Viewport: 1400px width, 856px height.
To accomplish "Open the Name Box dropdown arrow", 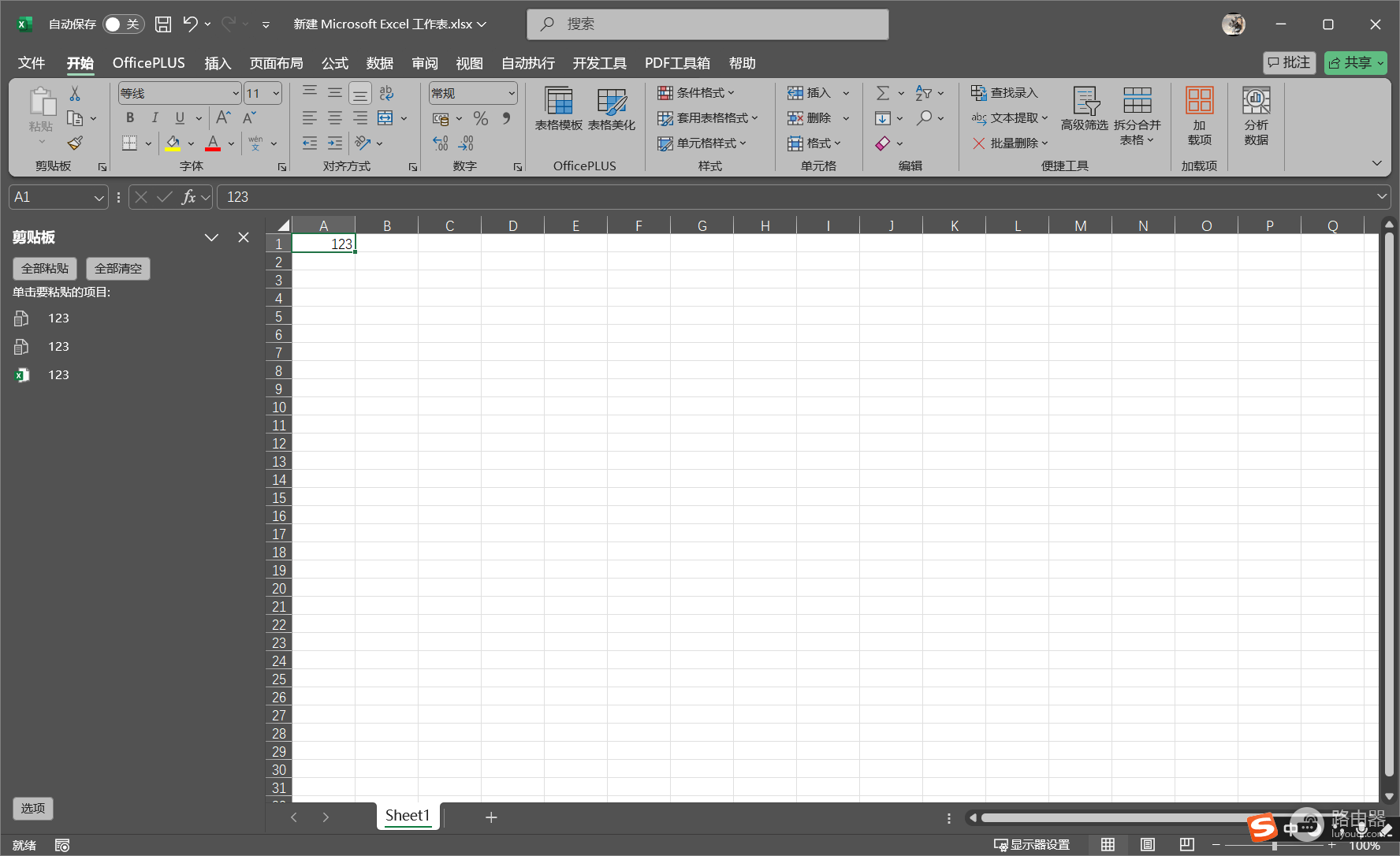I will pos(99,197).
